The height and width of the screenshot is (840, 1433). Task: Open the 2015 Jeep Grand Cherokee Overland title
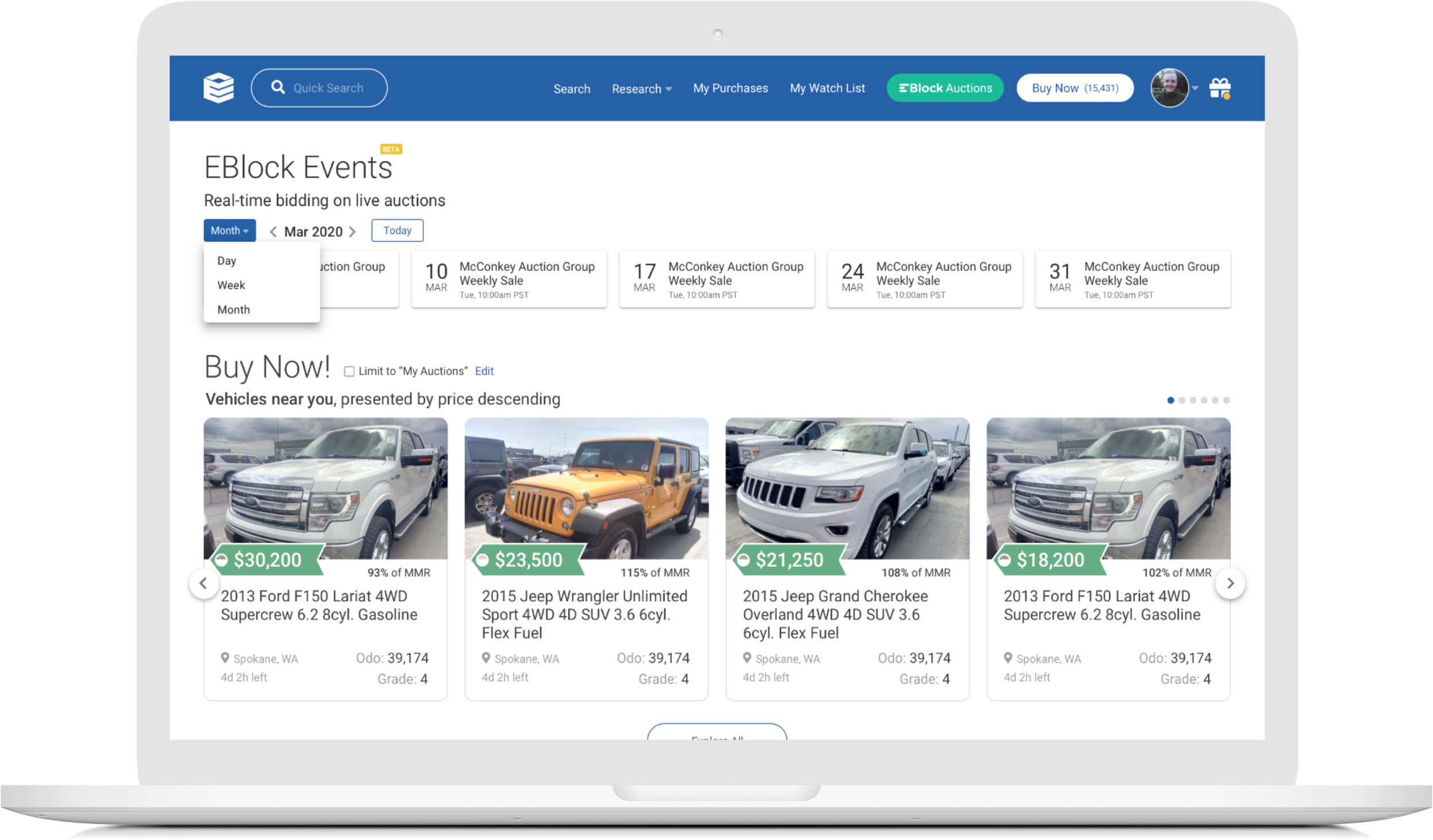point(835,614)
